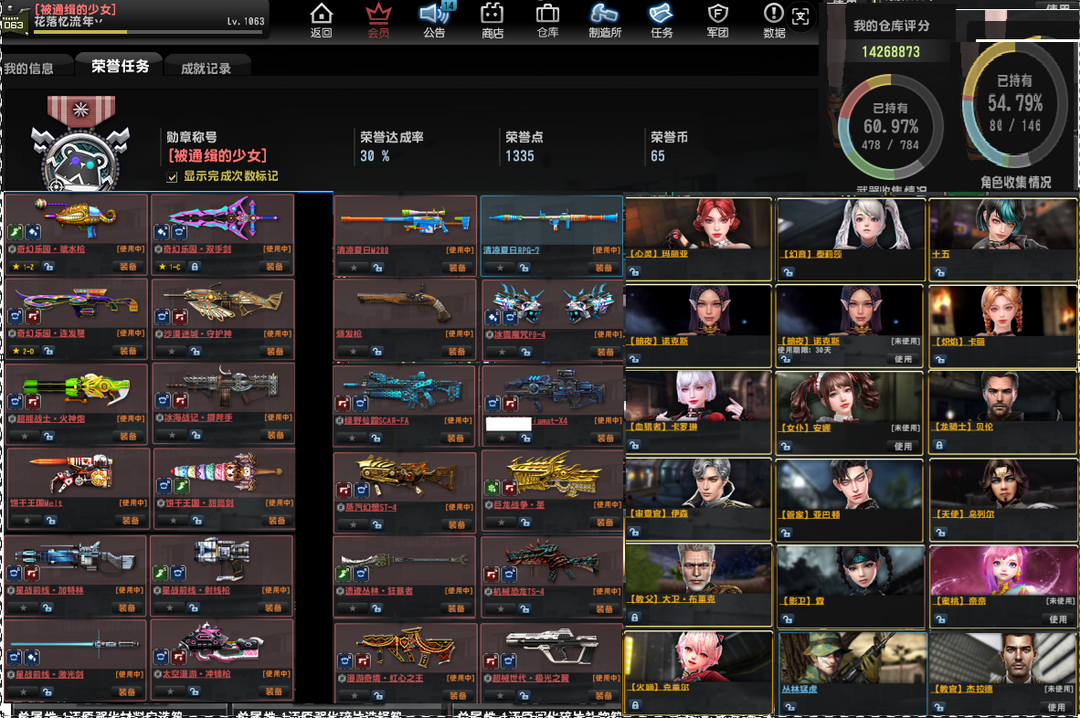The image size is (1080, 718).
Task: Select the 【火瞄】克莱尔 character portrait
Action: click(x=698, y=657)
